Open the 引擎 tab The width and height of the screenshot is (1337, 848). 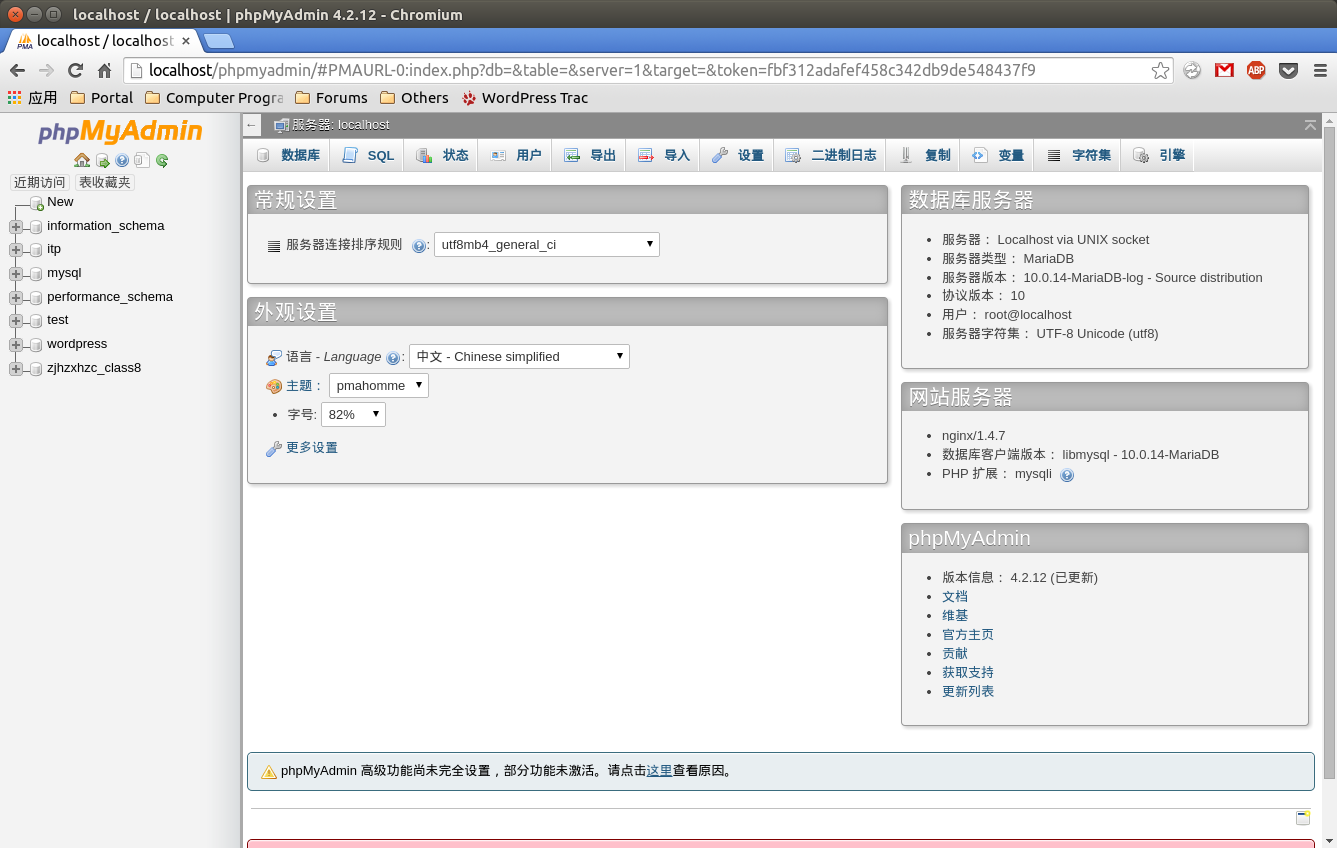coord(1158,155)
